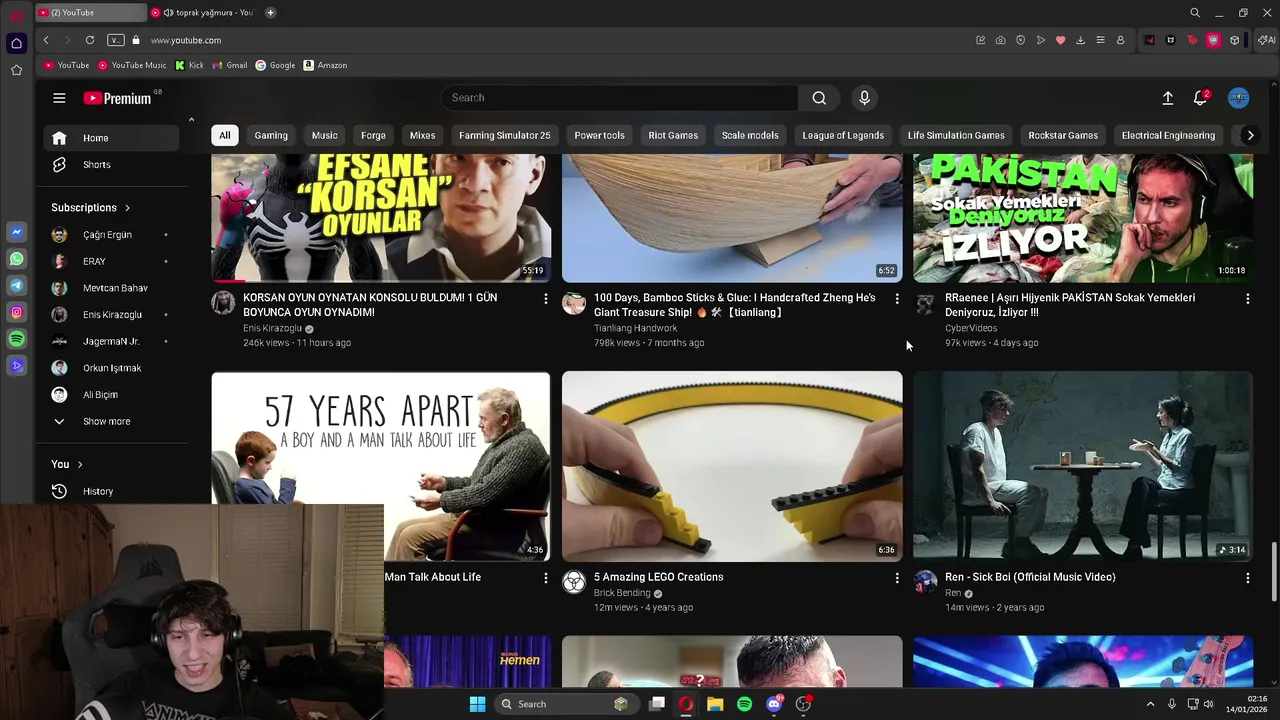Open Brick Bending channel link

coord(622,593)
